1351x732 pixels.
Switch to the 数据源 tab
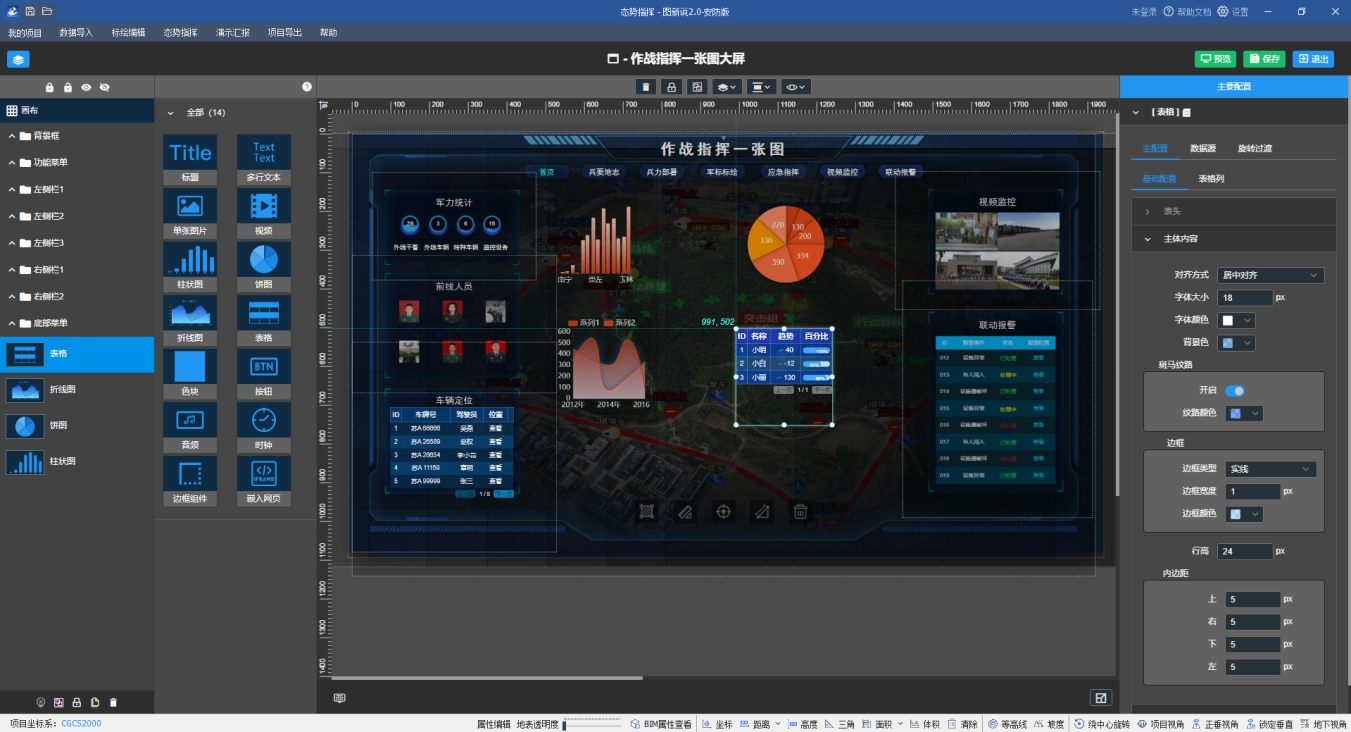[1202, 148]
